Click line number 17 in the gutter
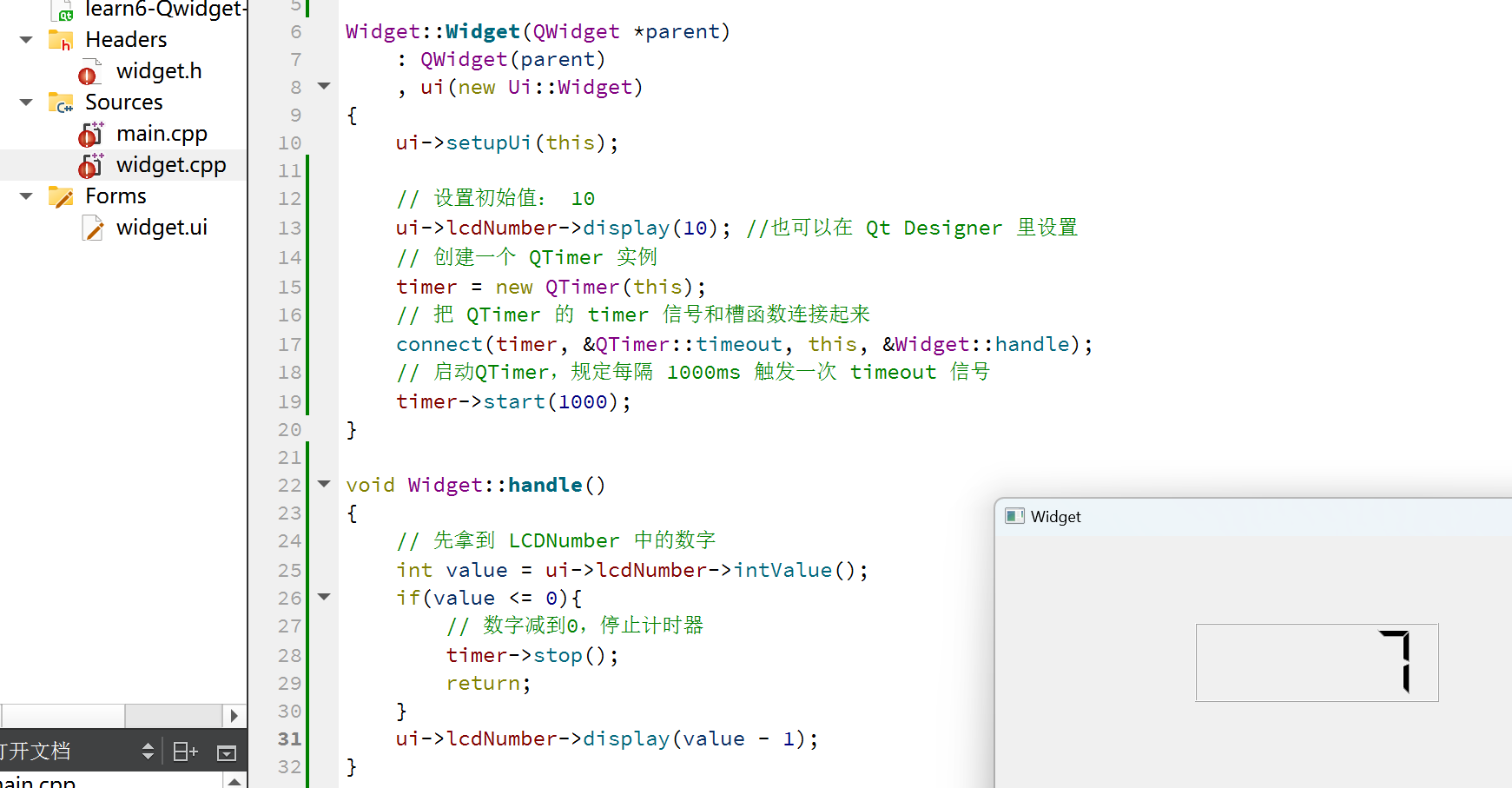 click(290, 345)
